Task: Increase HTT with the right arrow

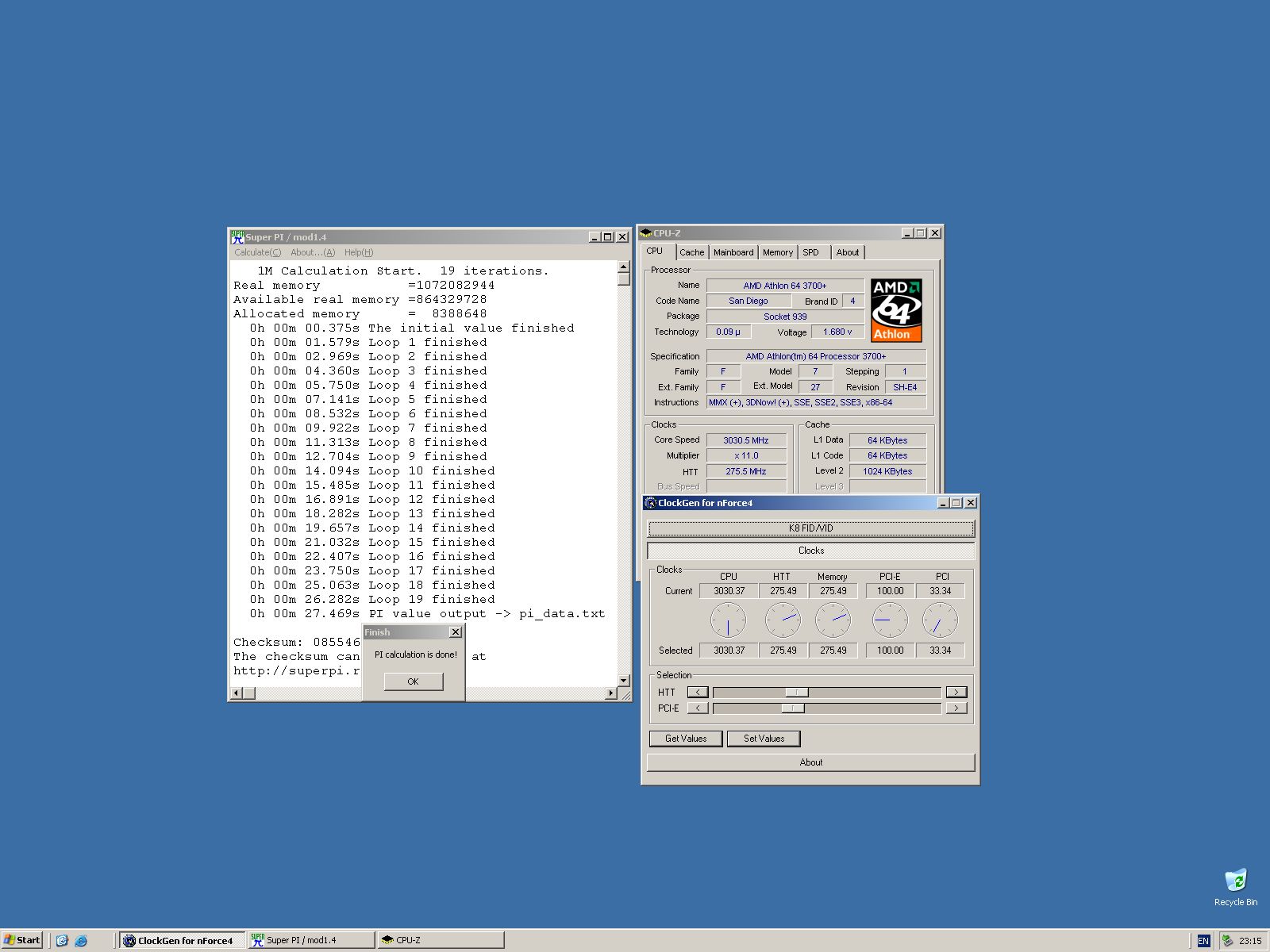Action: pyautogui.click(x=956, y=693)
